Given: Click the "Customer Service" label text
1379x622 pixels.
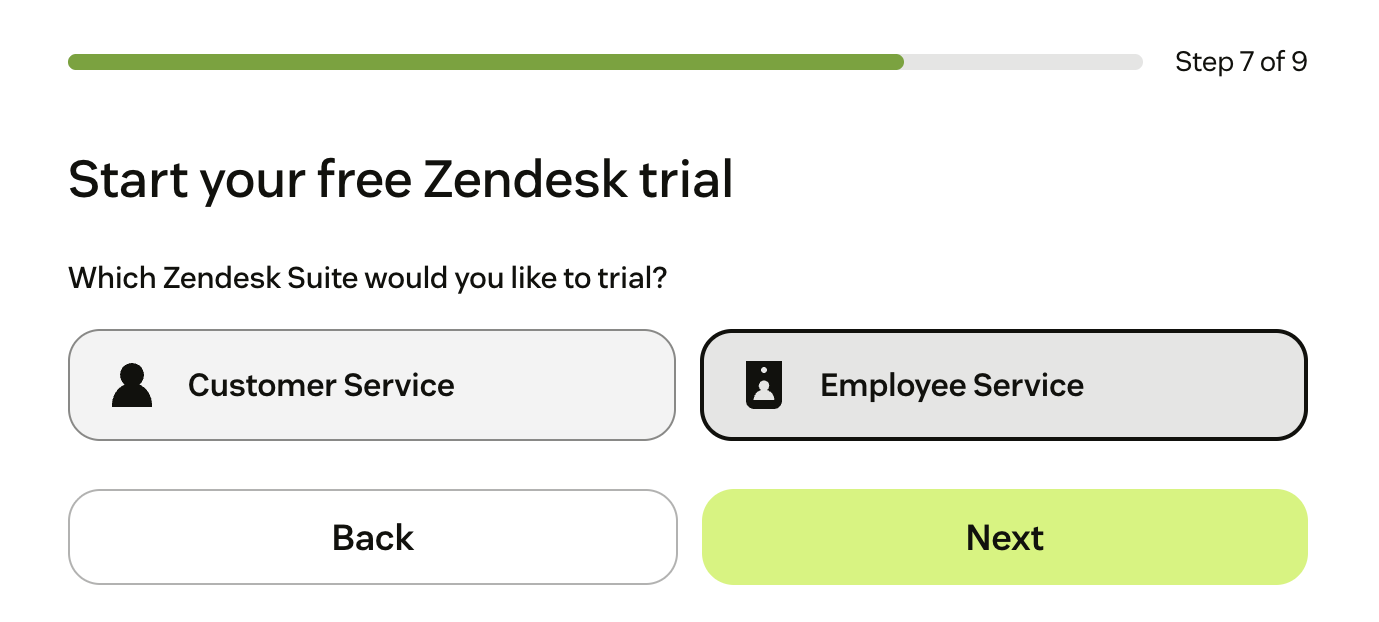Looking at the screenshot, I should (321, 386).
